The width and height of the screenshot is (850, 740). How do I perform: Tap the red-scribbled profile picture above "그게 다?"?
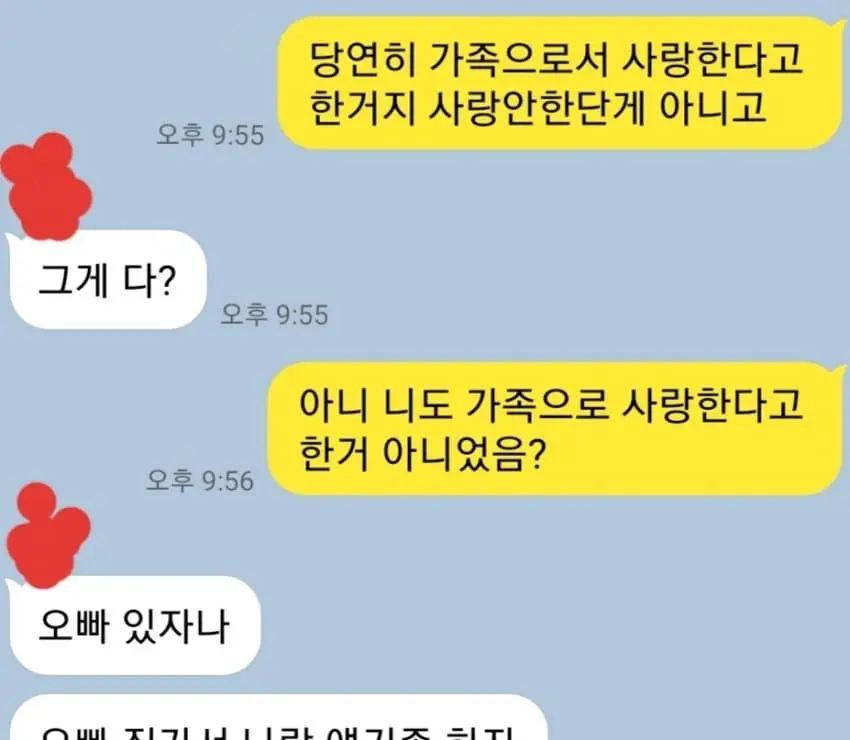tap(47, 186)
